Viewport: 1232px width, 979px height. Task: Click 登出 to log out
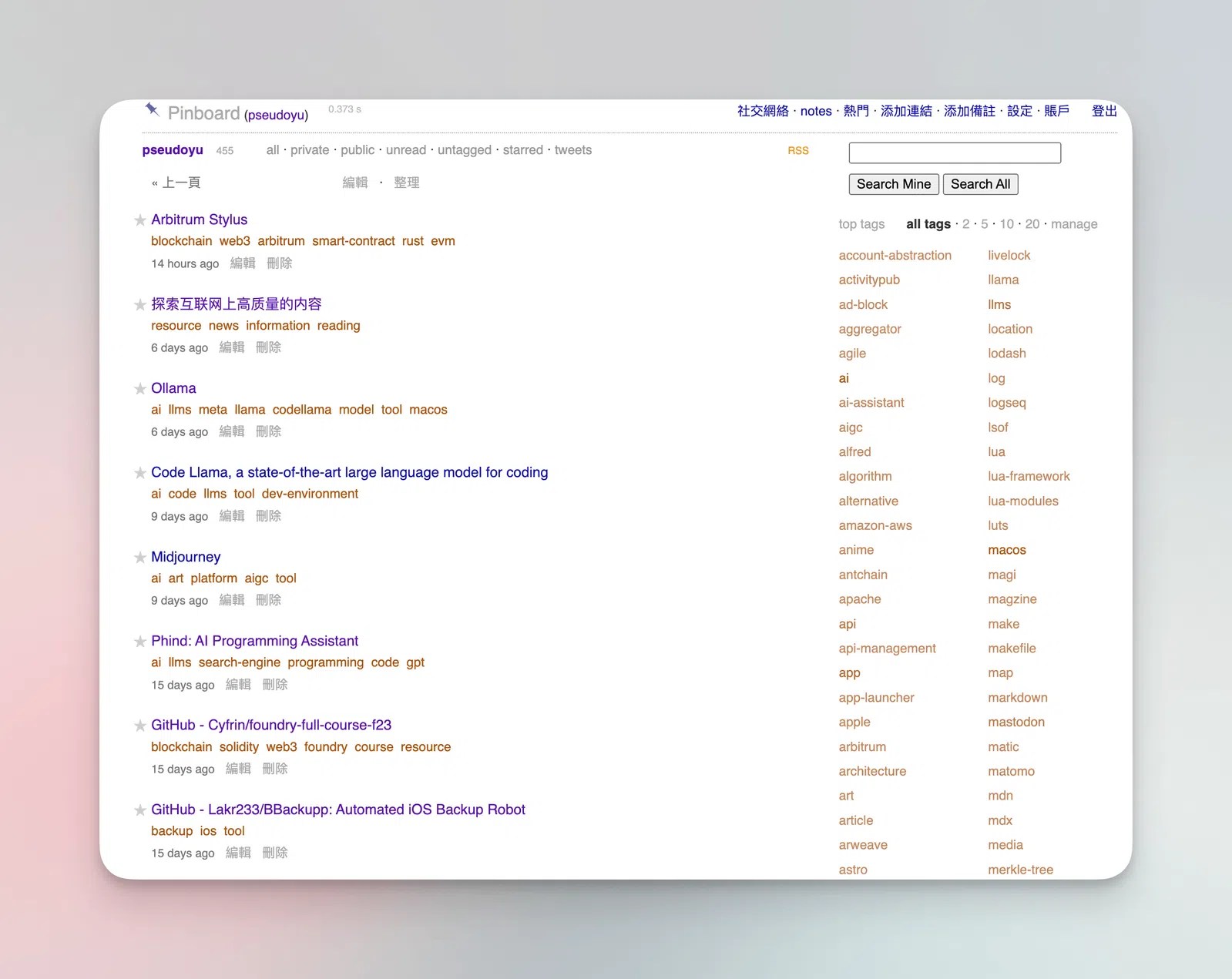pos(1104,111)
